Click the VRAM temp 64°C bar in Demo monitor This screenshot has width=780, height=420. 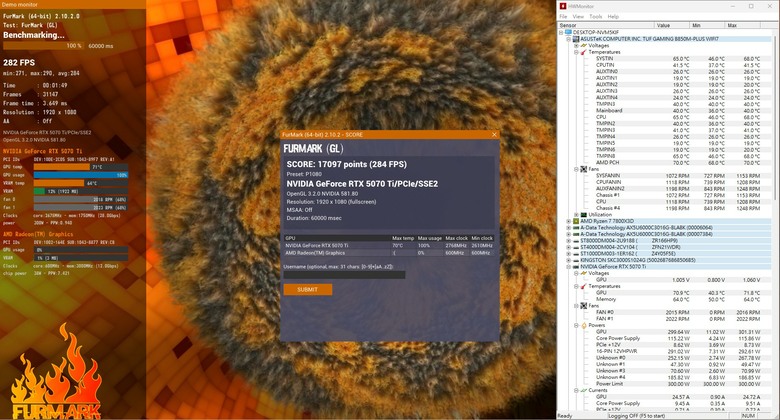tap(81, 183)
